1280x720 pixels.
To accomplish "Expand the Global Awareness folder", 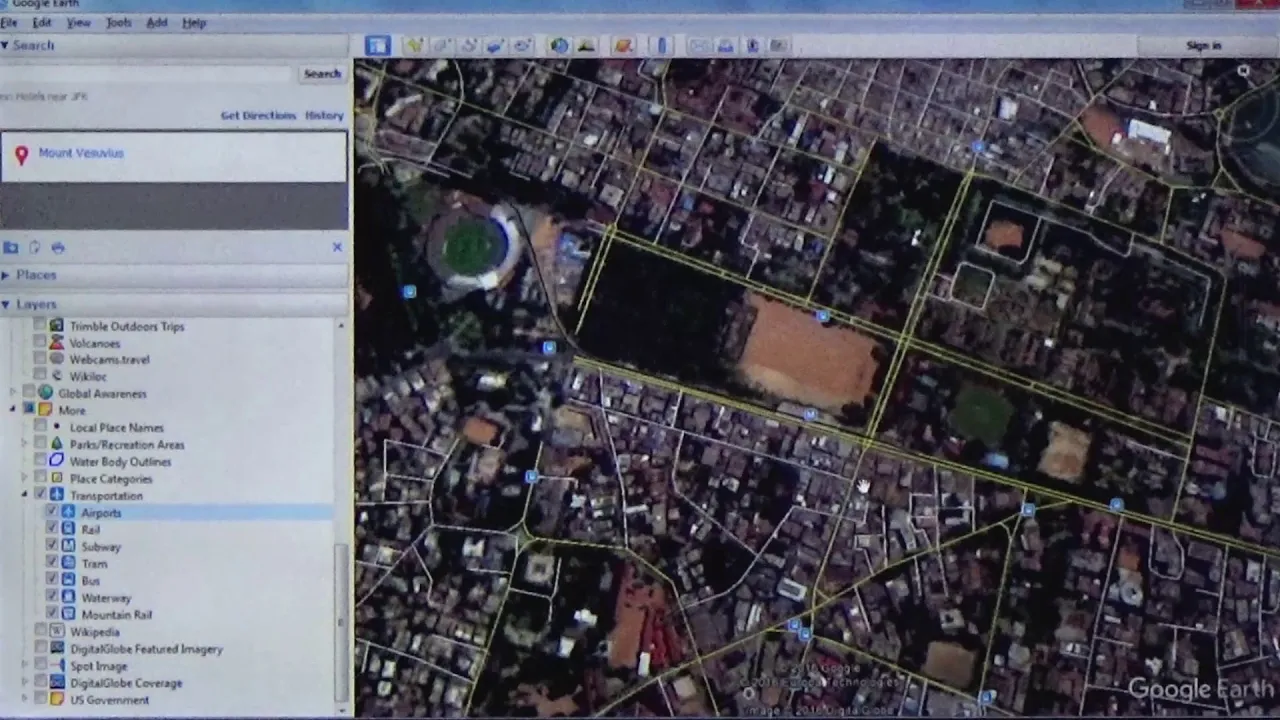I will coord(14,393).
